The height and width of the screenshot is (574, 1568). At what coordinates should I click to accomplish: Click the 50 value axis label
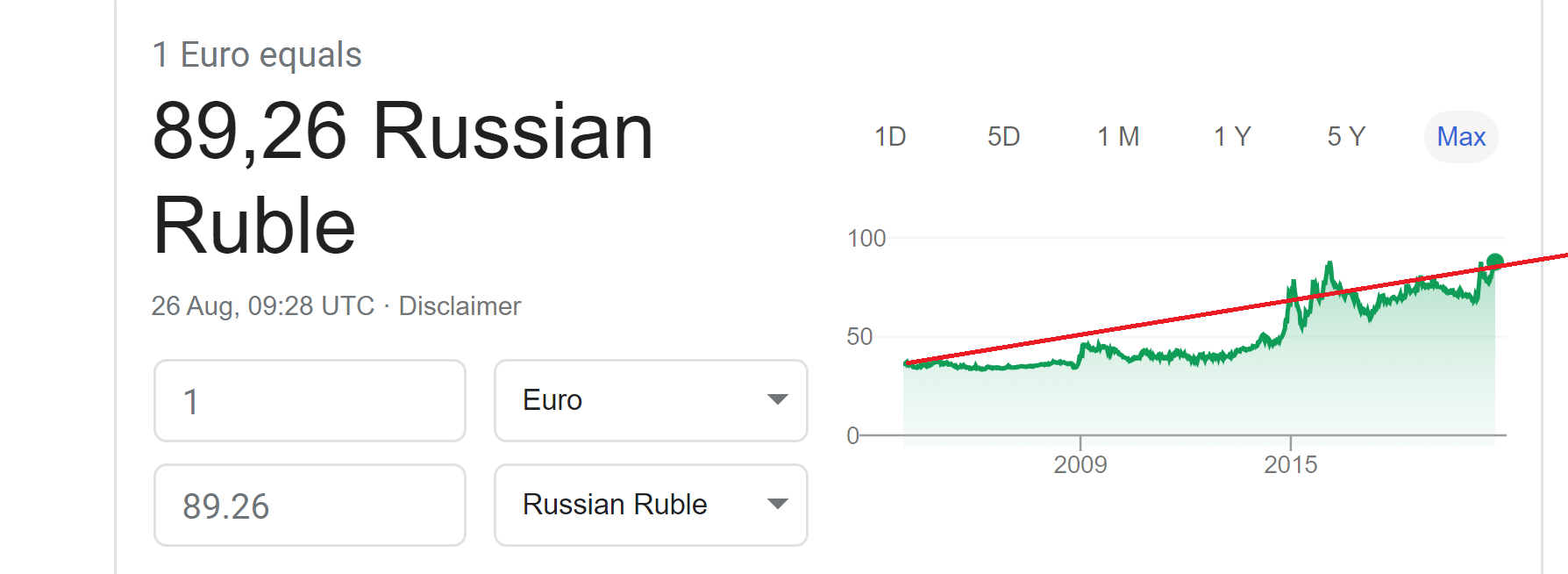click(x=859, y=337)
